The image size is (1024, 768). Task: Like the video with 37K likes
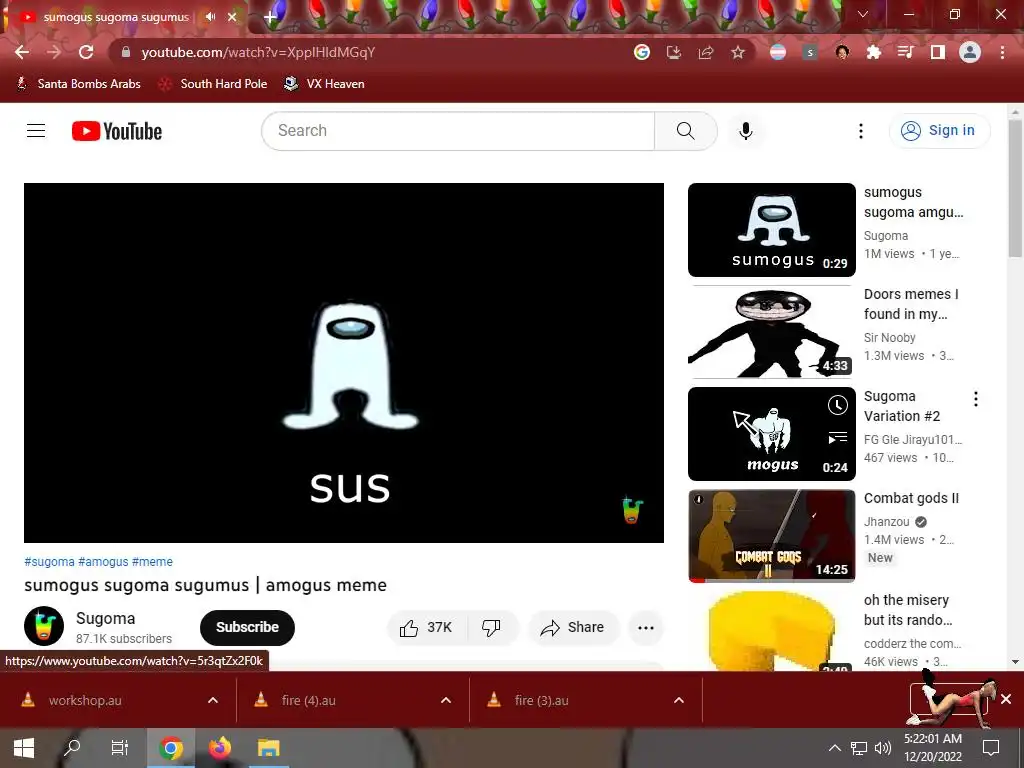click(x=427, y=628)
